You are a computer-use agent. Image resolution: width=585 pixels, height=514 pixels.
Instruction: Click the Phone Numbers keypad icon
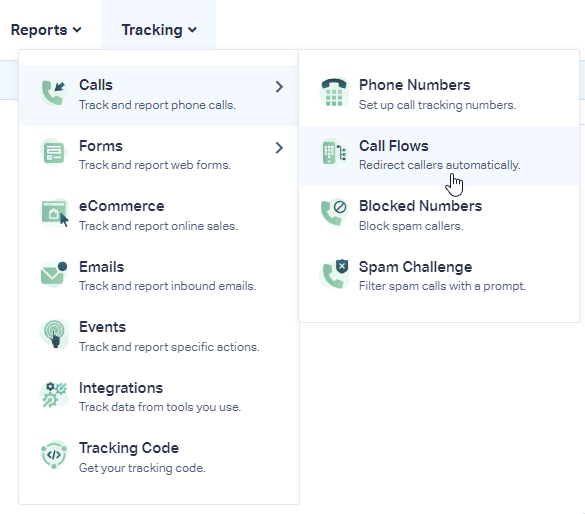(x=334, y=92)
